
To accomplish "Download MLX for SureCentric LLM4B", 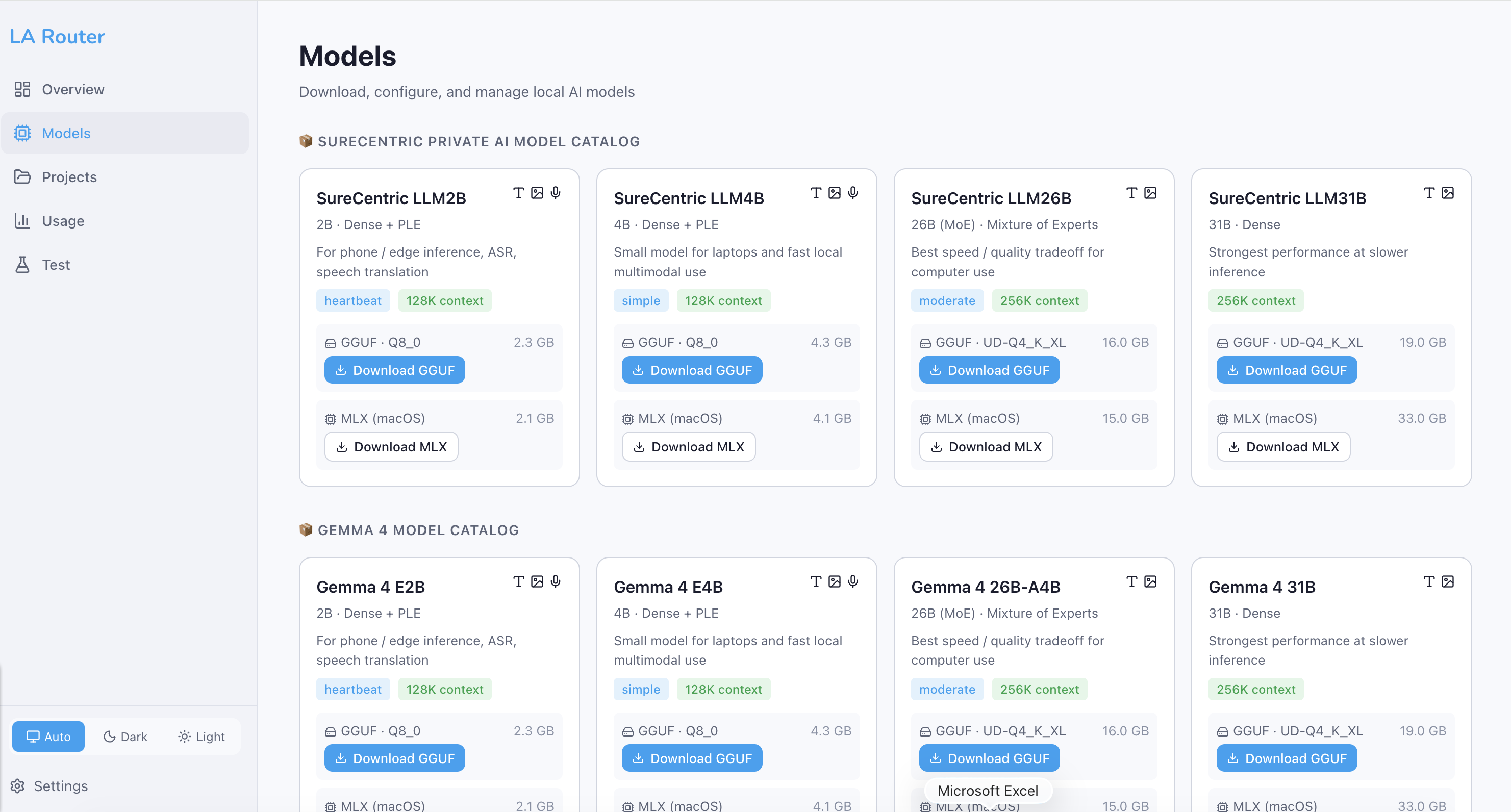I will coord(689,447).
